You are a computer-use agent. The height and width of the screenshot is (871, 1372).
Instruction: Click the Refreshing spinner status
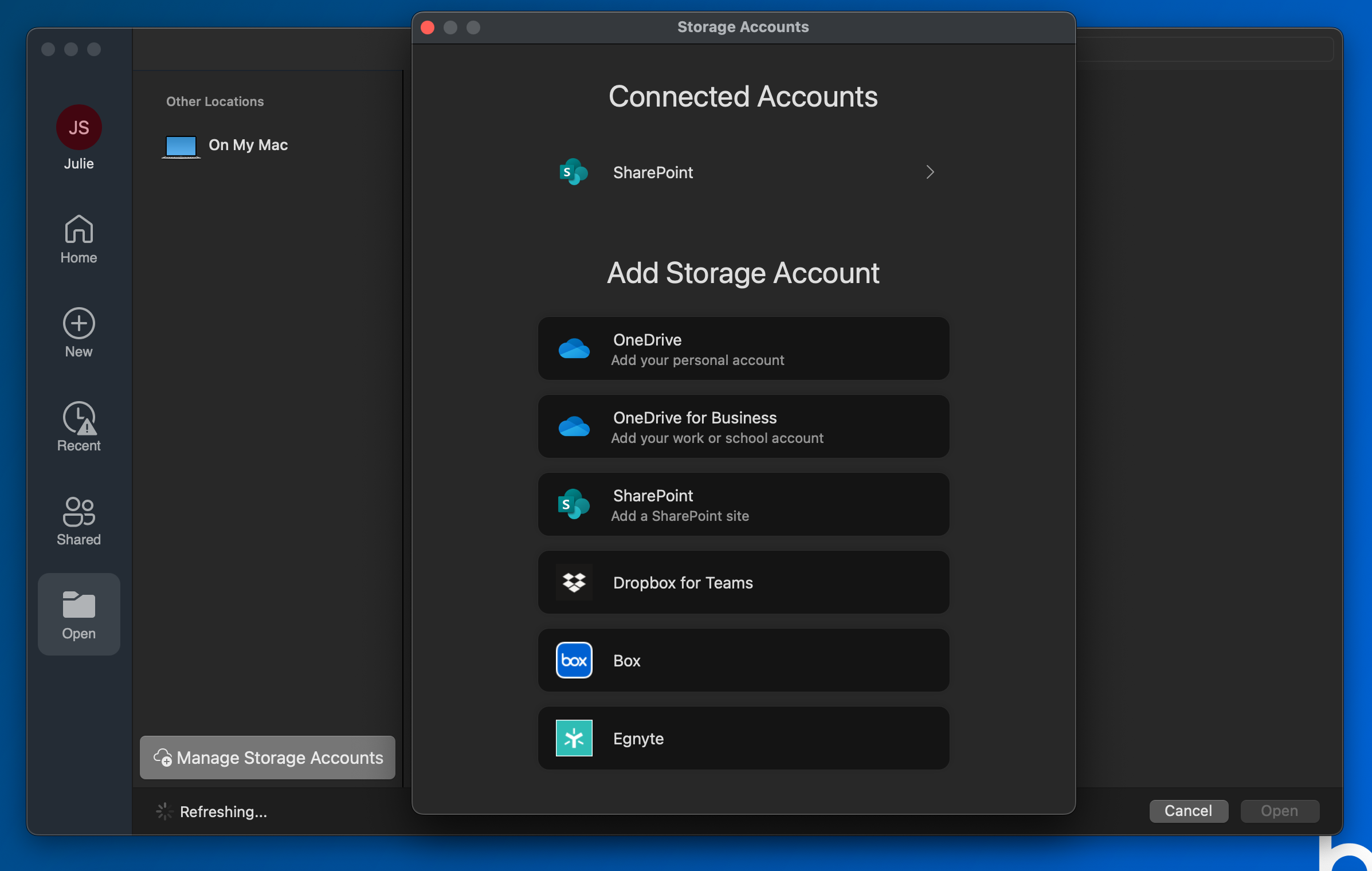pos(164,811)
